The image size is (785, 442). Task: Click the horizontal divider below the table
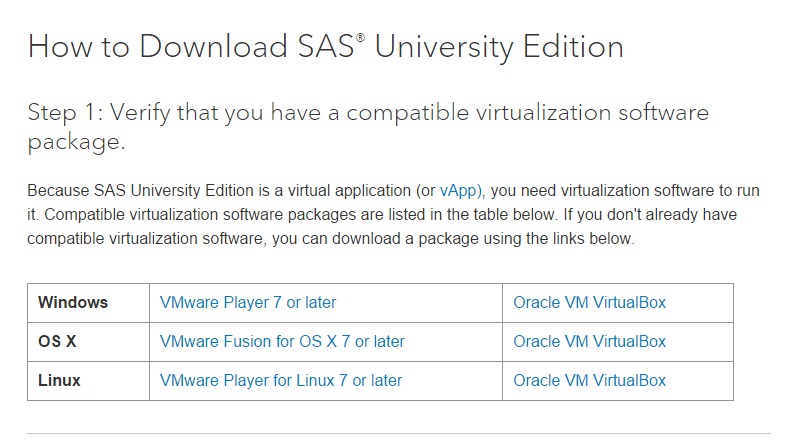coord(398,433)
